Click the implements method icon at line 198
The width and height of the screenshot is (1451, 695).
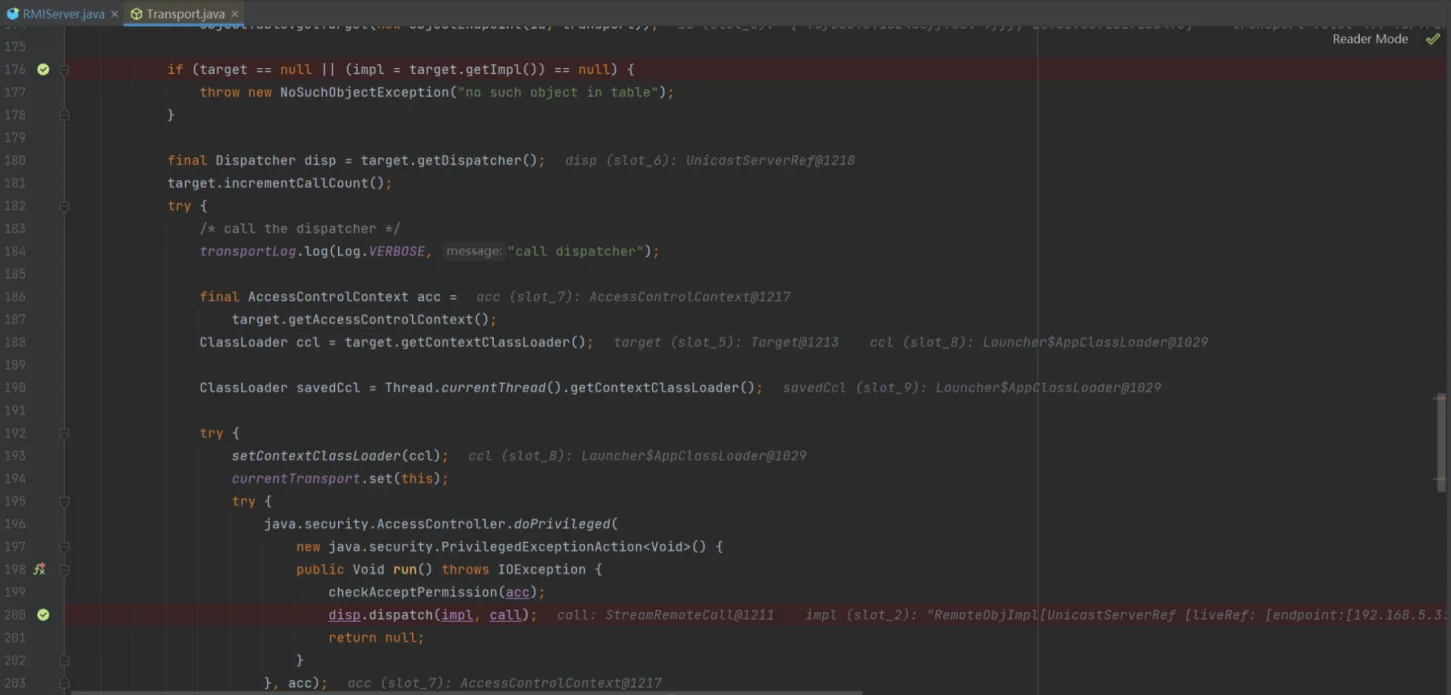40,569
